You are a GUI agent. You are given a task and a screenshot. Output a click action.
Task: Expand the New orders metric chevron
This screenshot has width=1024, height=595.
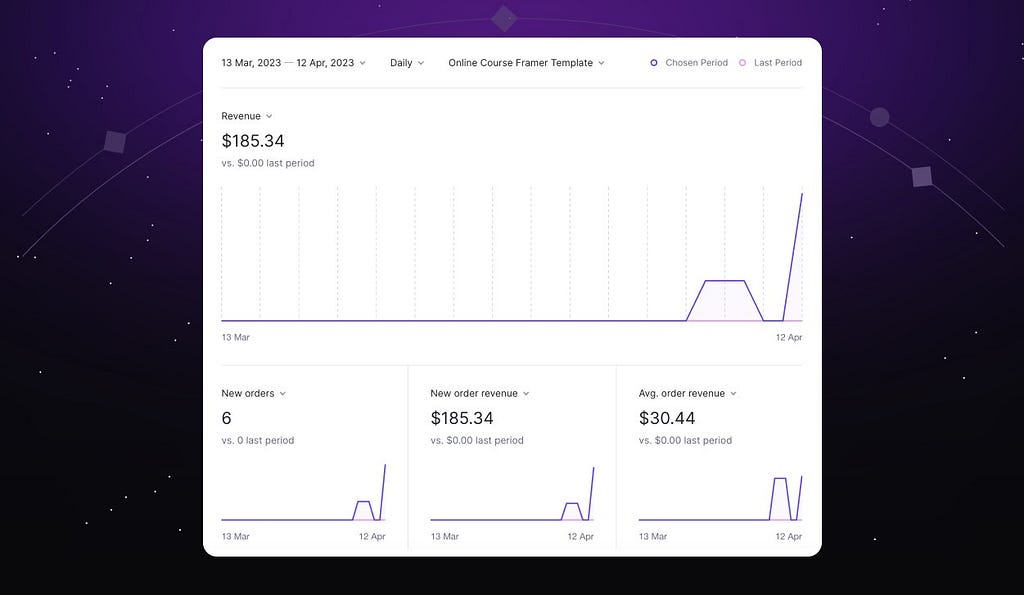pos(283,394)
